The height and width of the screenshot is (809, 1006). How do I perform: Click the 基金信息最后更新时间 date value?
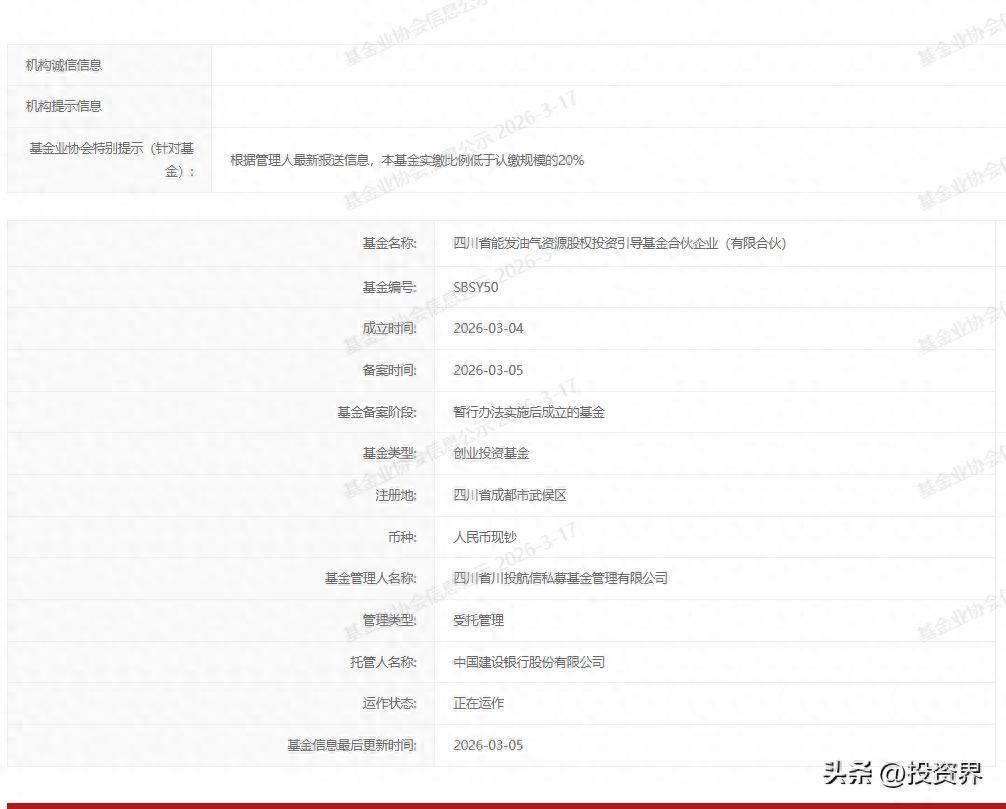tap(488, 745)
